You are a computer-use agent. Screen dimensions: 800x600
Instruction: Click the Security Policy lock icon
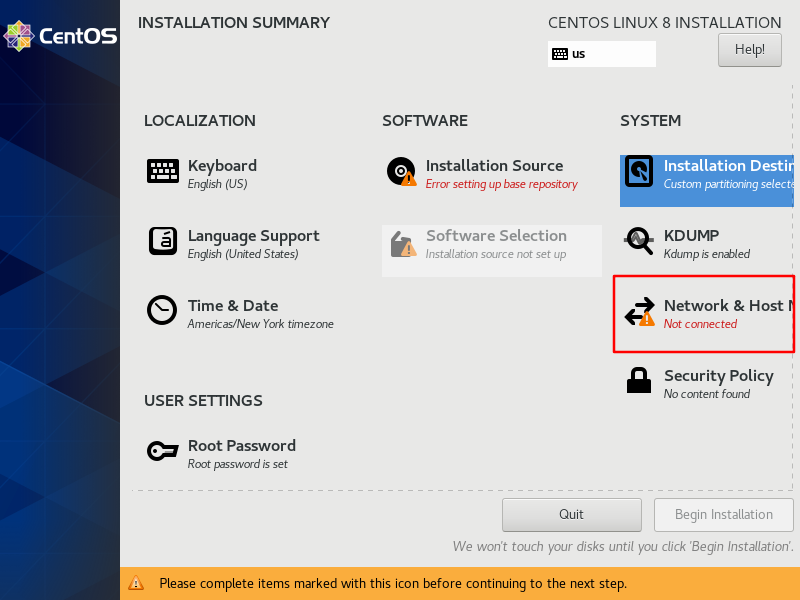pos(639,381)
